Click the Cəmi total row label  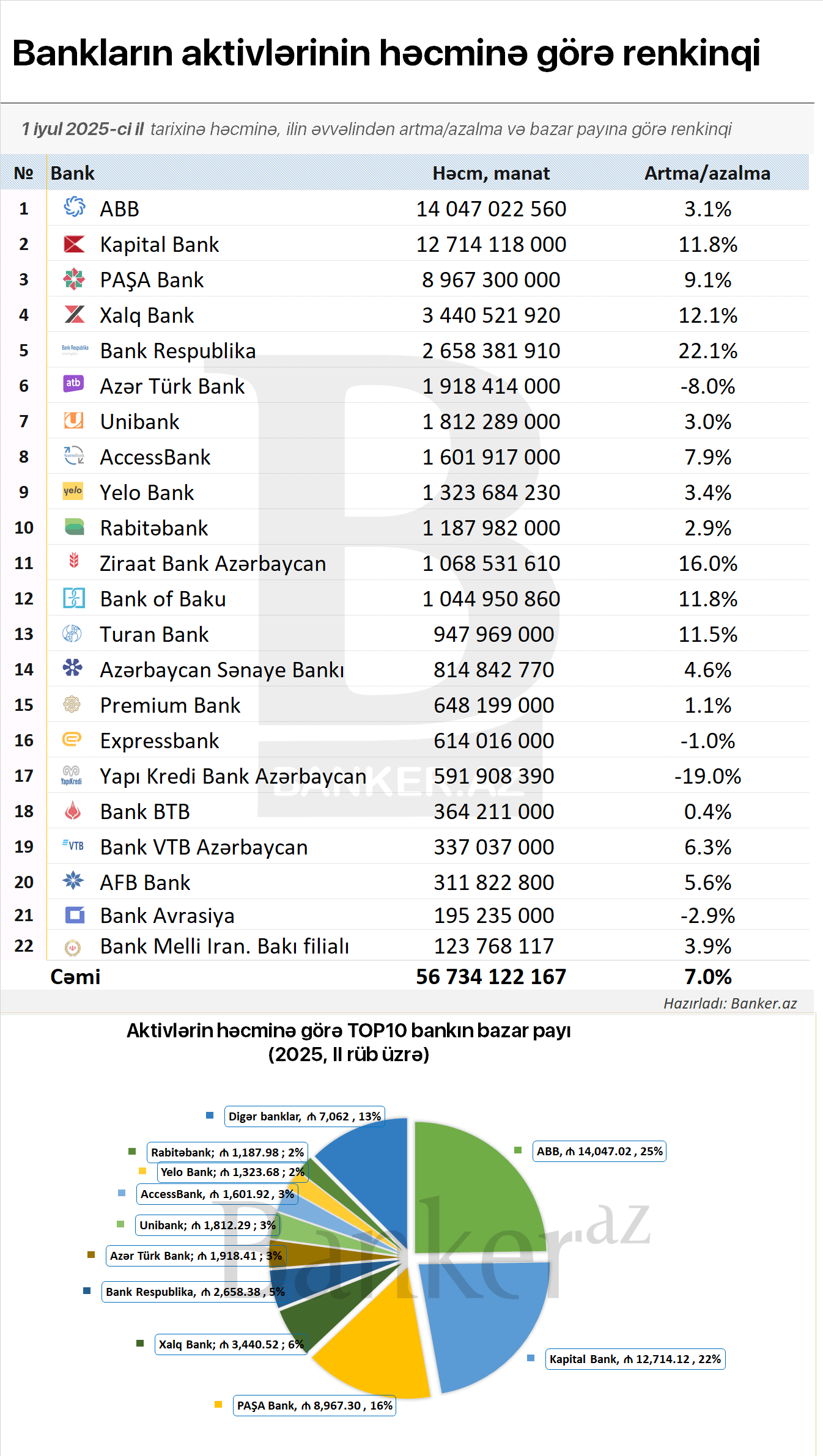pos(75,977)
